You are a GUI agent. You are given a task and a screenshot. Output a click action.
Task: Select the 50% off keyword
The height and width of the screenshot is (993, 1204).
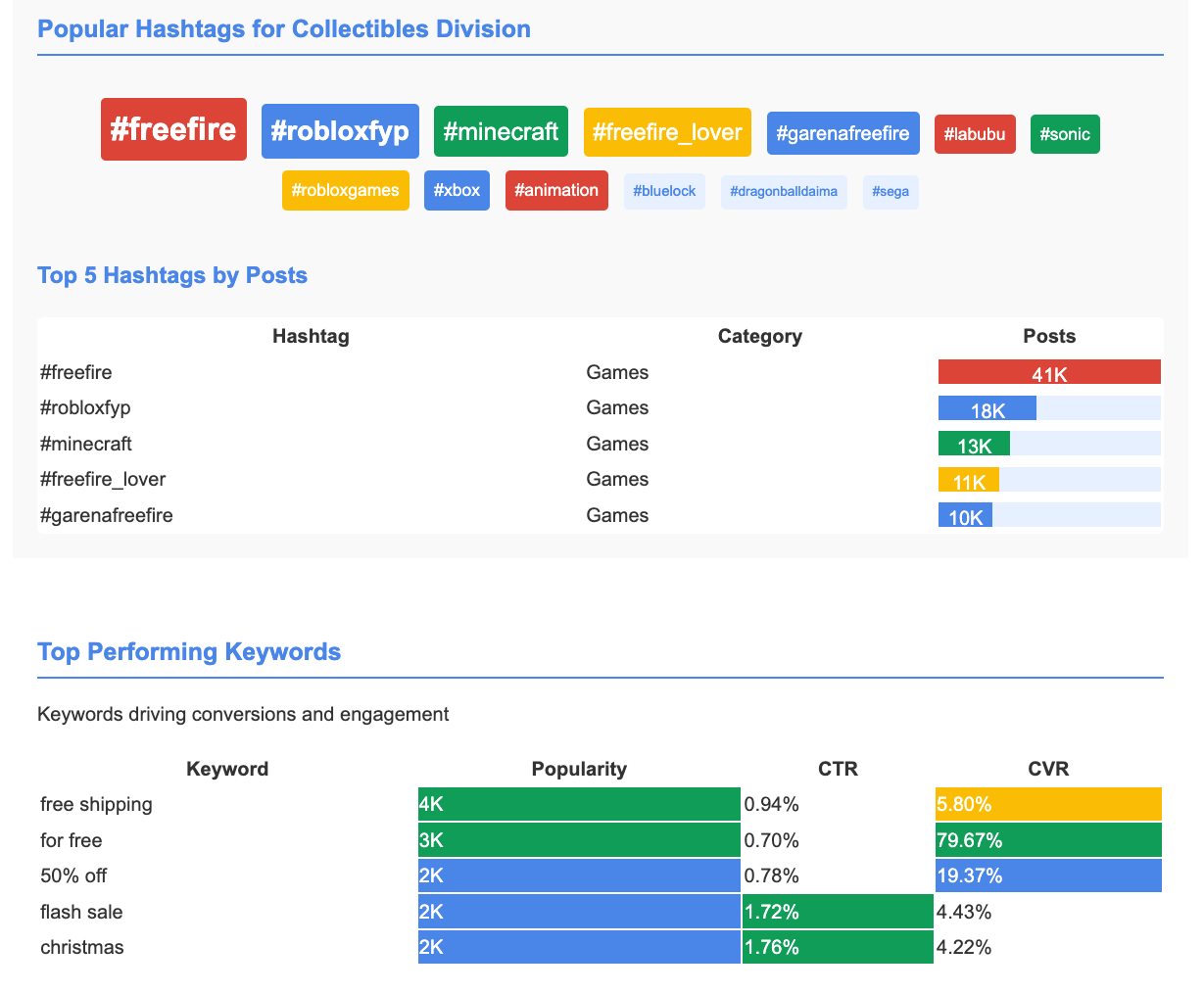(73, 875)
